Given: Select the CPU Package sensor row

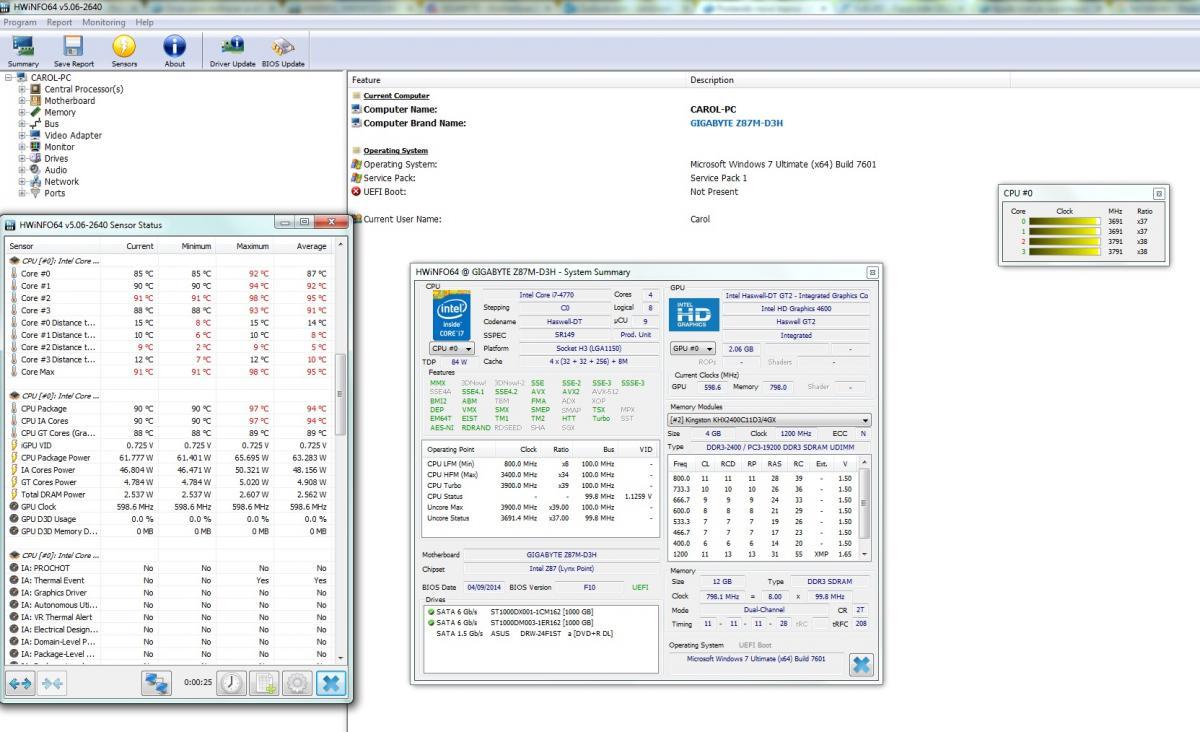Looking at the screenshot, I should click(x=168, y=408).
